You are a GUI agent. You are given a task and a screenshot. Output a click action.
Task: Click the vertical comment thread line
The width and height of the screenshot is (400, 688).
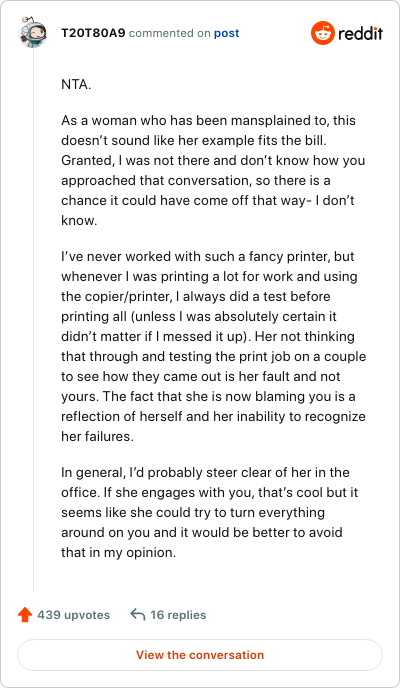[33, 319]
